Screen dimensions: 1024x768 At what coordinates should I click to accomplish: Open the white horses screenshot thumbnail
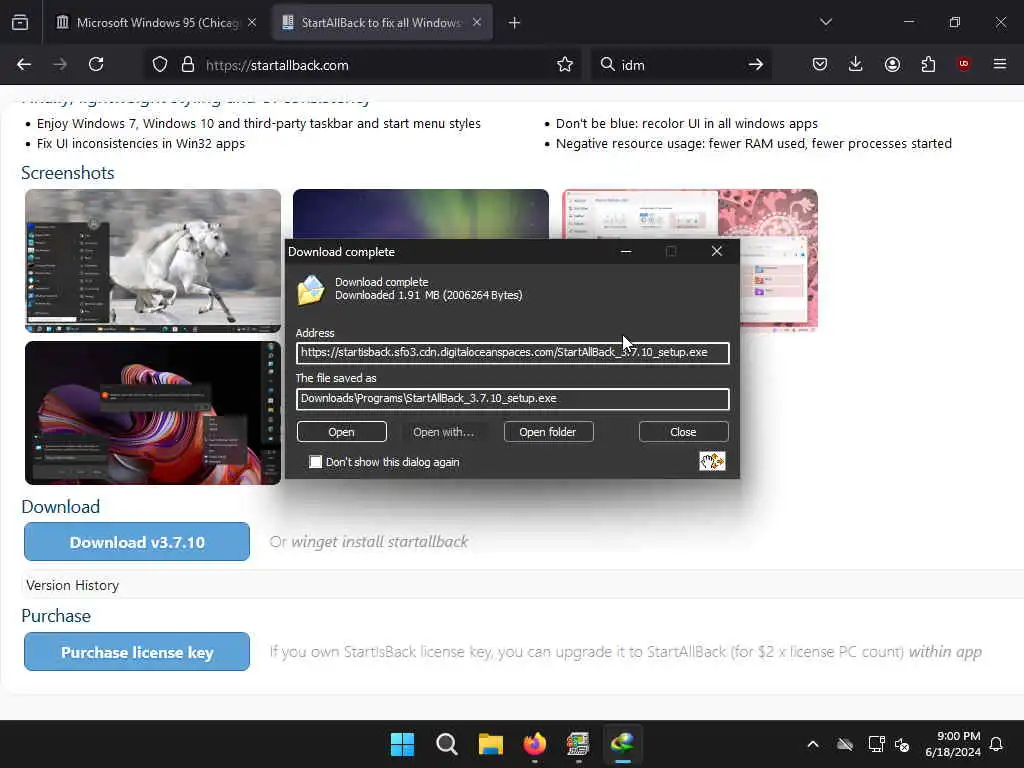[x=153, y=261]
